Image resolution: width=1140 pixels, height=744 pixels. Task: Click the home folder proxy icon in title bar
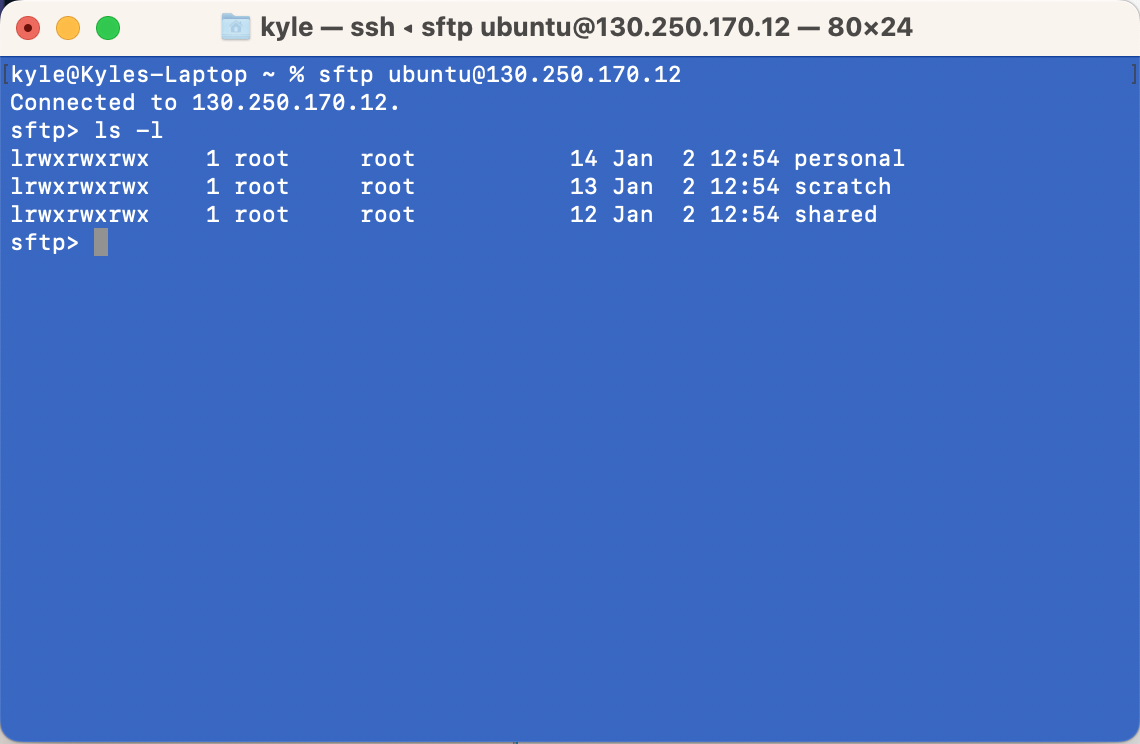(x=236, y=28)
